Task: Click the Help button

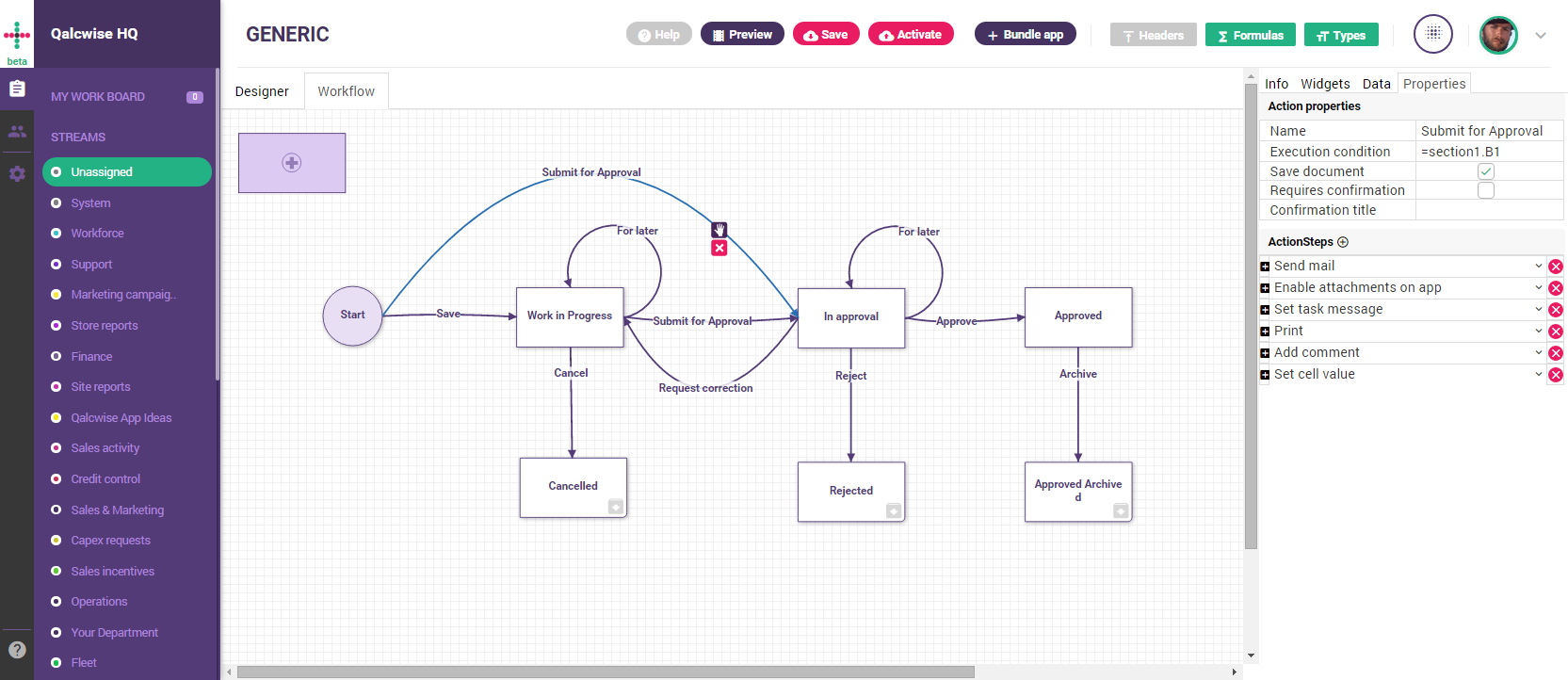Action: pyautogui.click(x=659, y=35)
